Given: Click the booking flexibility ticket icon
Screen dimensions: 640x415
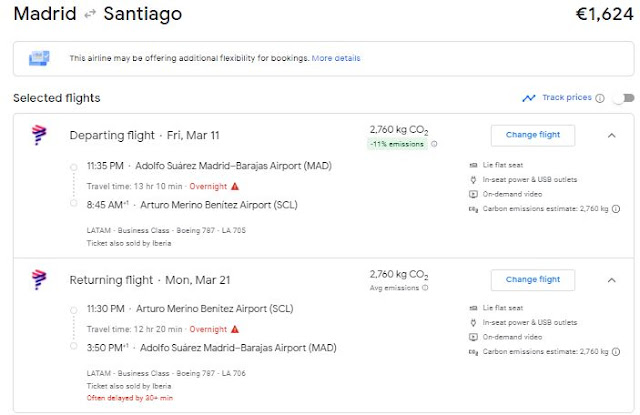Looking at the screenshot, I should pos(40,59).
